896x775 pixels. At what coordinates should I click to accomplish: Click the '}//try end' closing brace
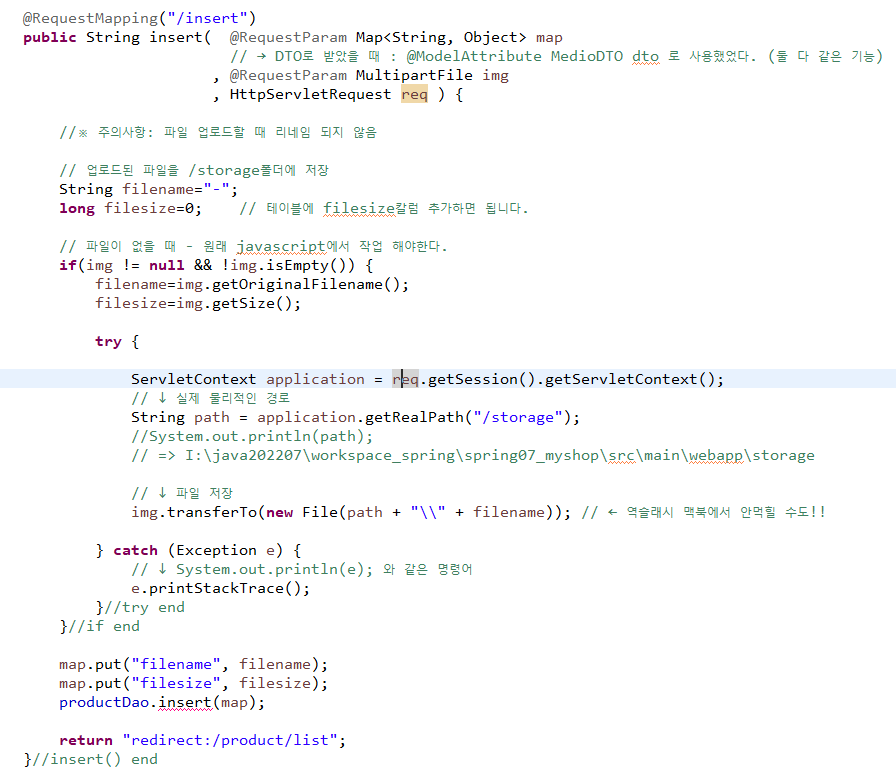click(140, 607)
